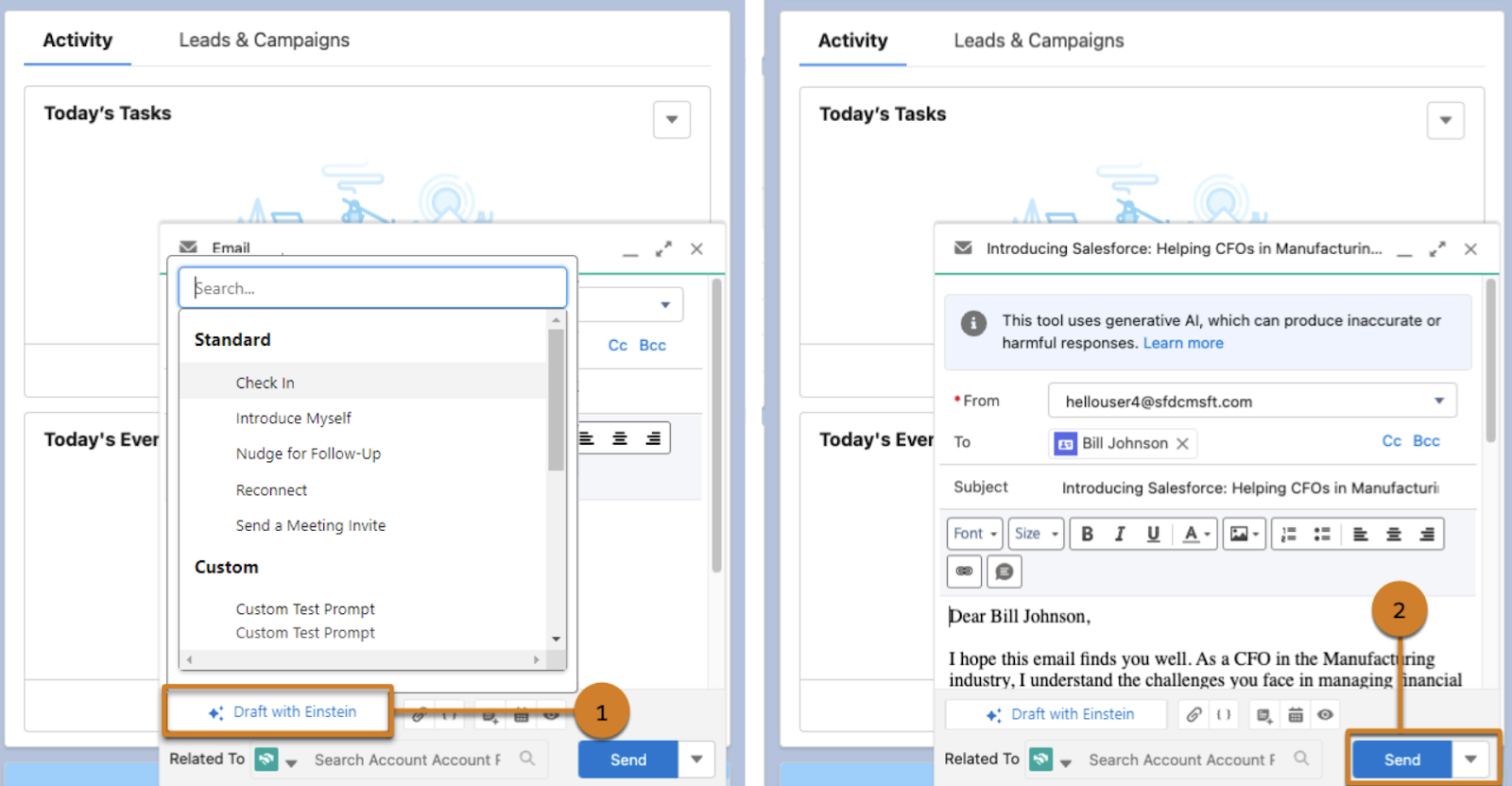This screenshot has height=786, width=1512.
Task: Click the Cc link in the left composer
Action: pyautogui.click(x=618, y=346)
